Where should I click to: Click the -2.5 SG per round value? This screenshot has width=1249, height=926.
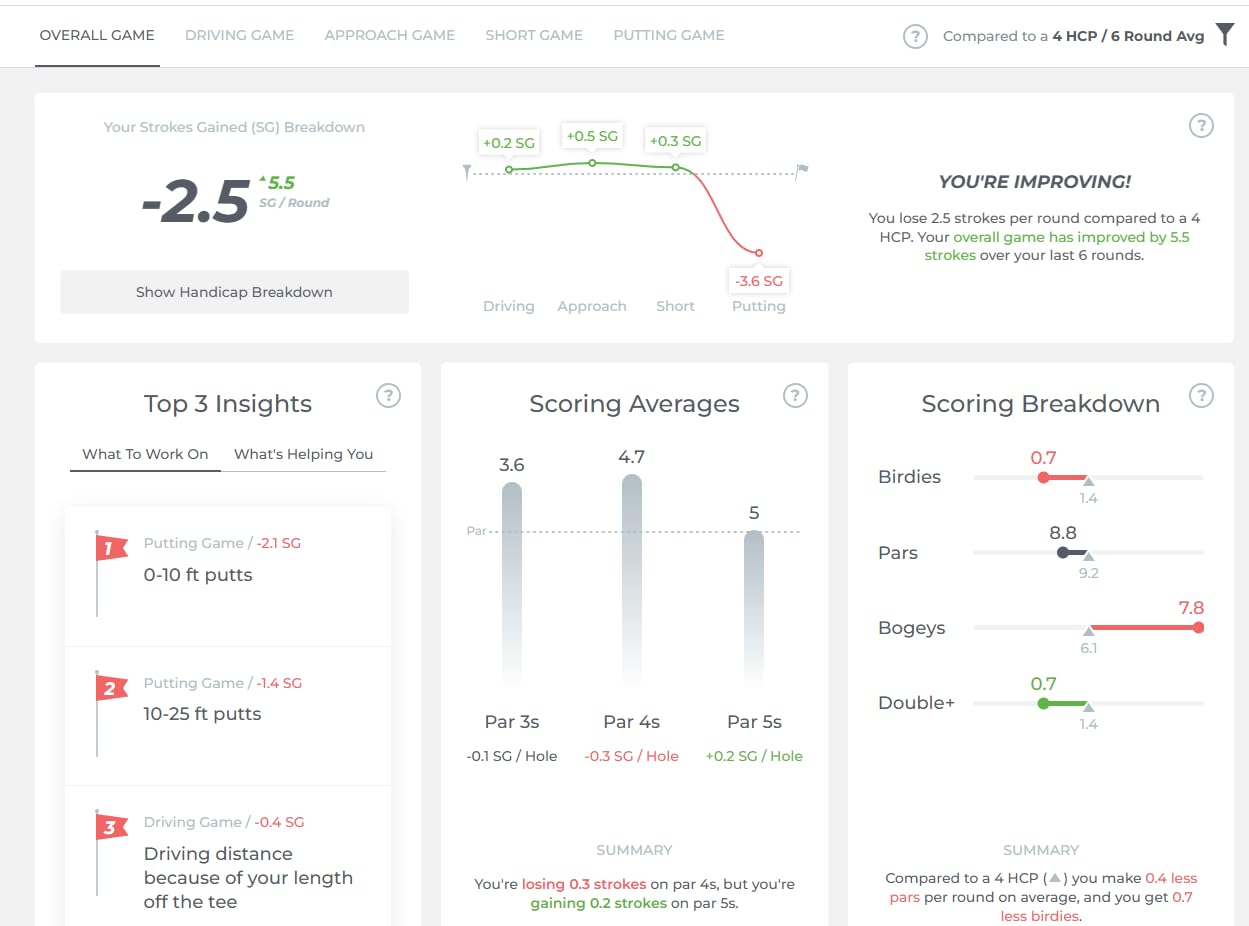click(195, 202)
